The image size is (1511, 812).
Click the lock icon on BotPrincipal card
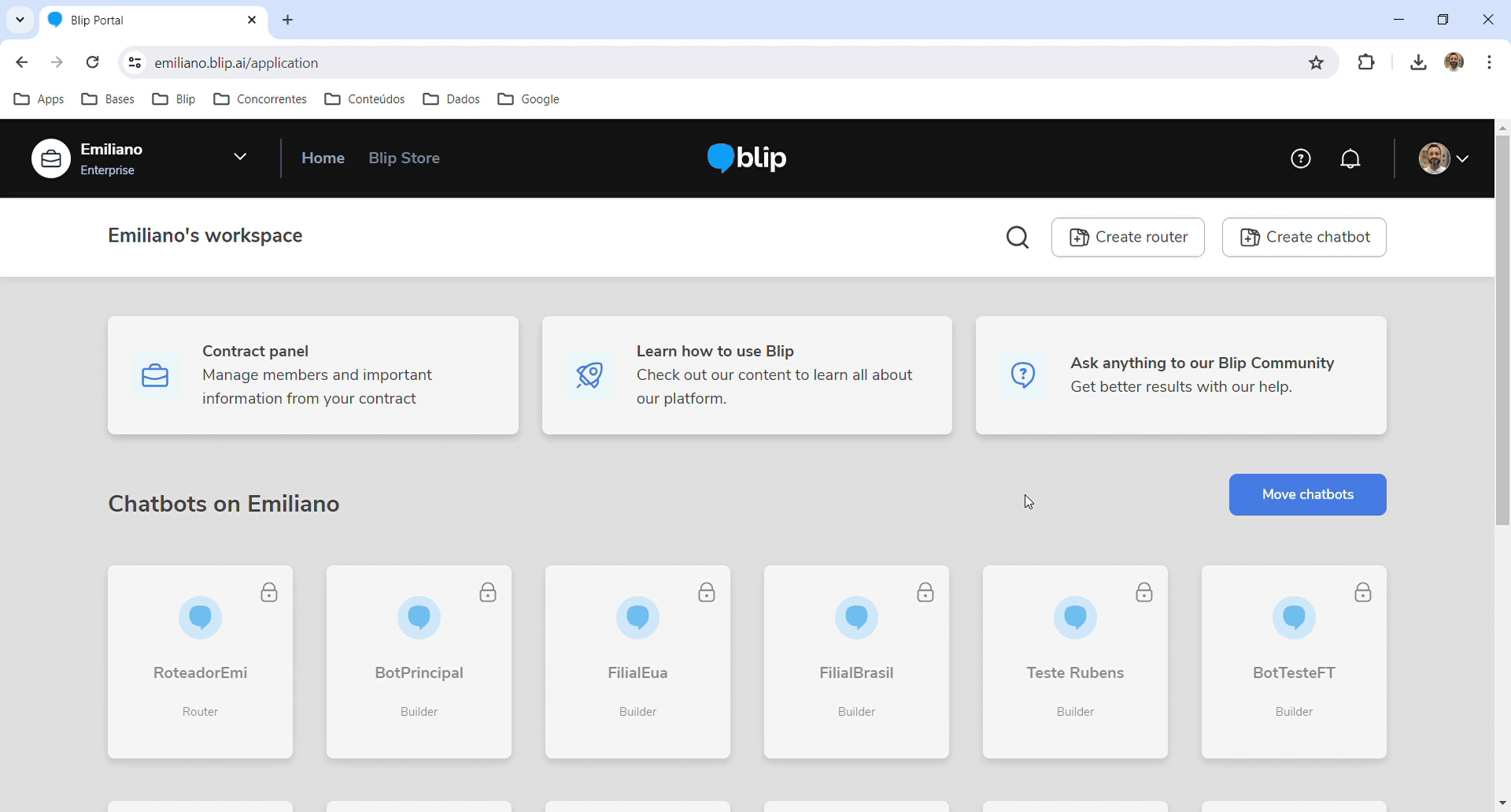488,592
